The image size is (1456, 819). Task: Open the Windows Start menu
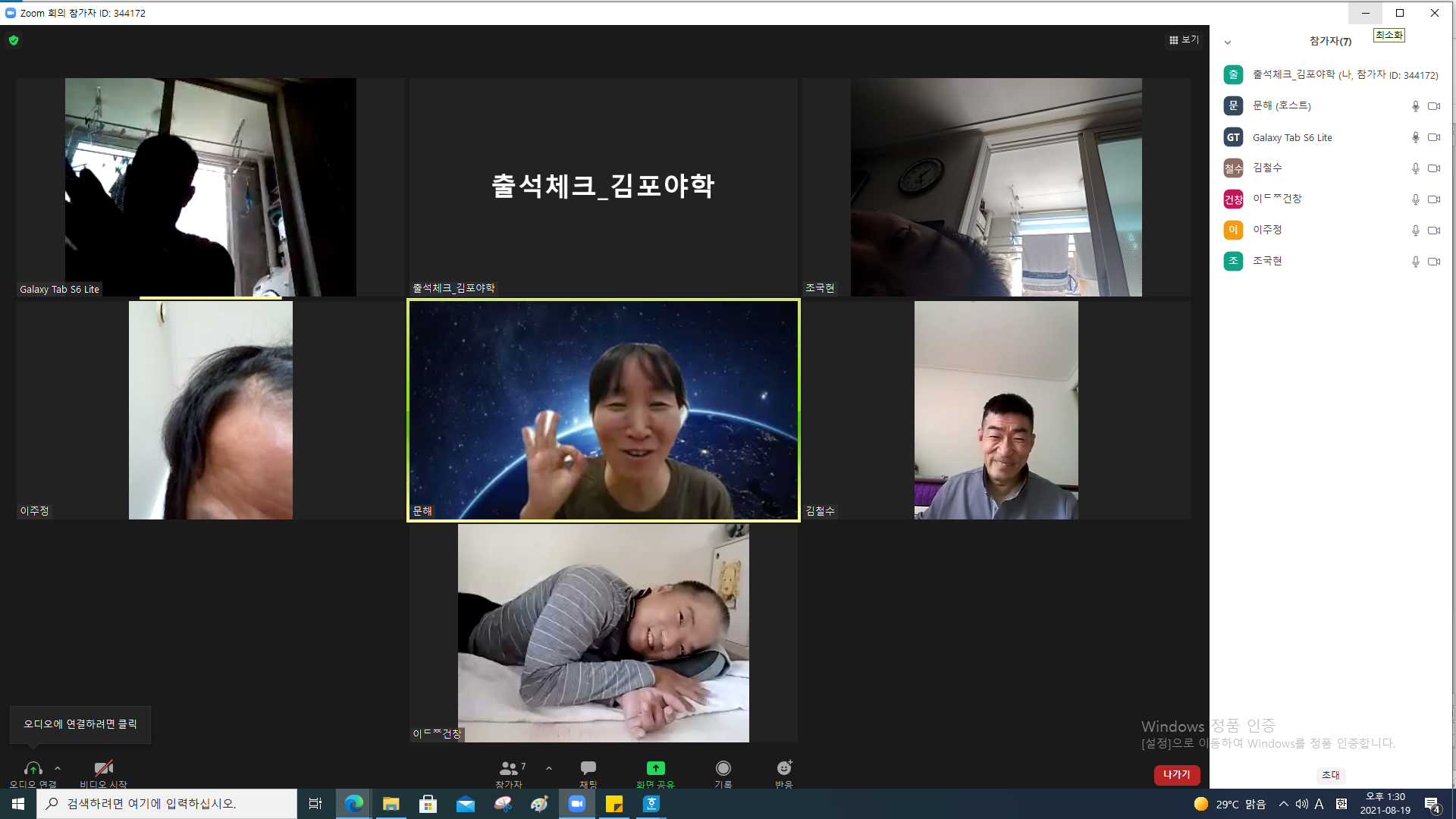click(x=18, y=804)
